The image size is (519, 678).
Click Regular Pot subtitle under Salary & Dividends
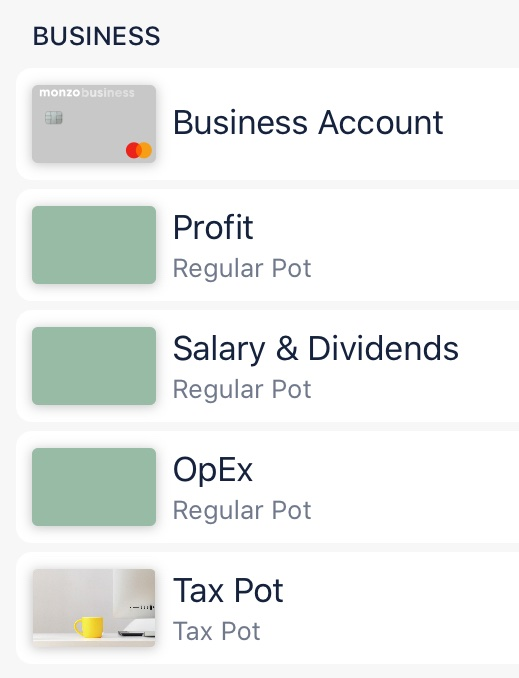(x=242, y=390)
